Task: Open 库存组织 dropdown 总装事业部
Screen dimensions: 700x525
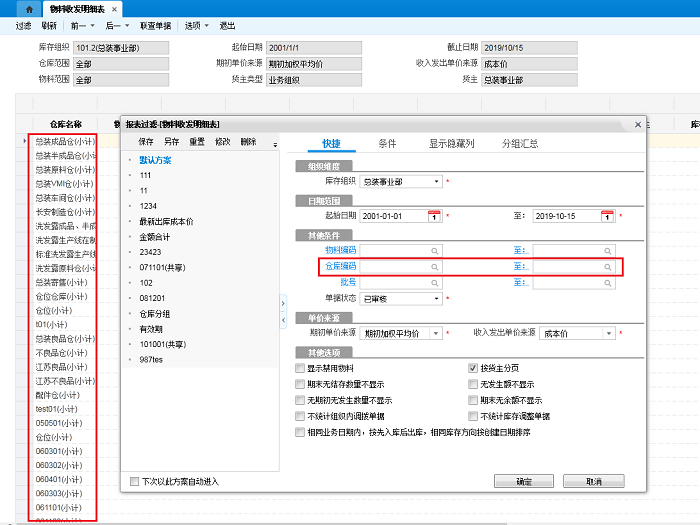Action: [x=436, y=182]
